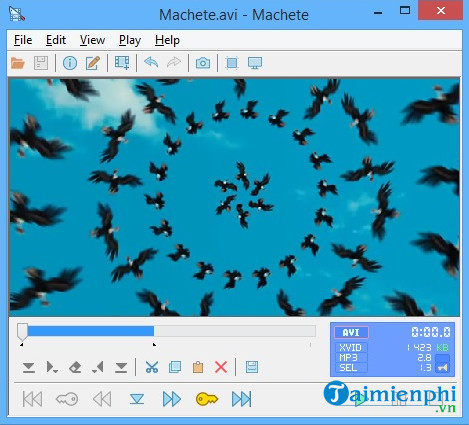The height and width of the screenshot is (425, 469).
Task: Save the selection as a file via bottom floppy icon
Action: [252, 367]
